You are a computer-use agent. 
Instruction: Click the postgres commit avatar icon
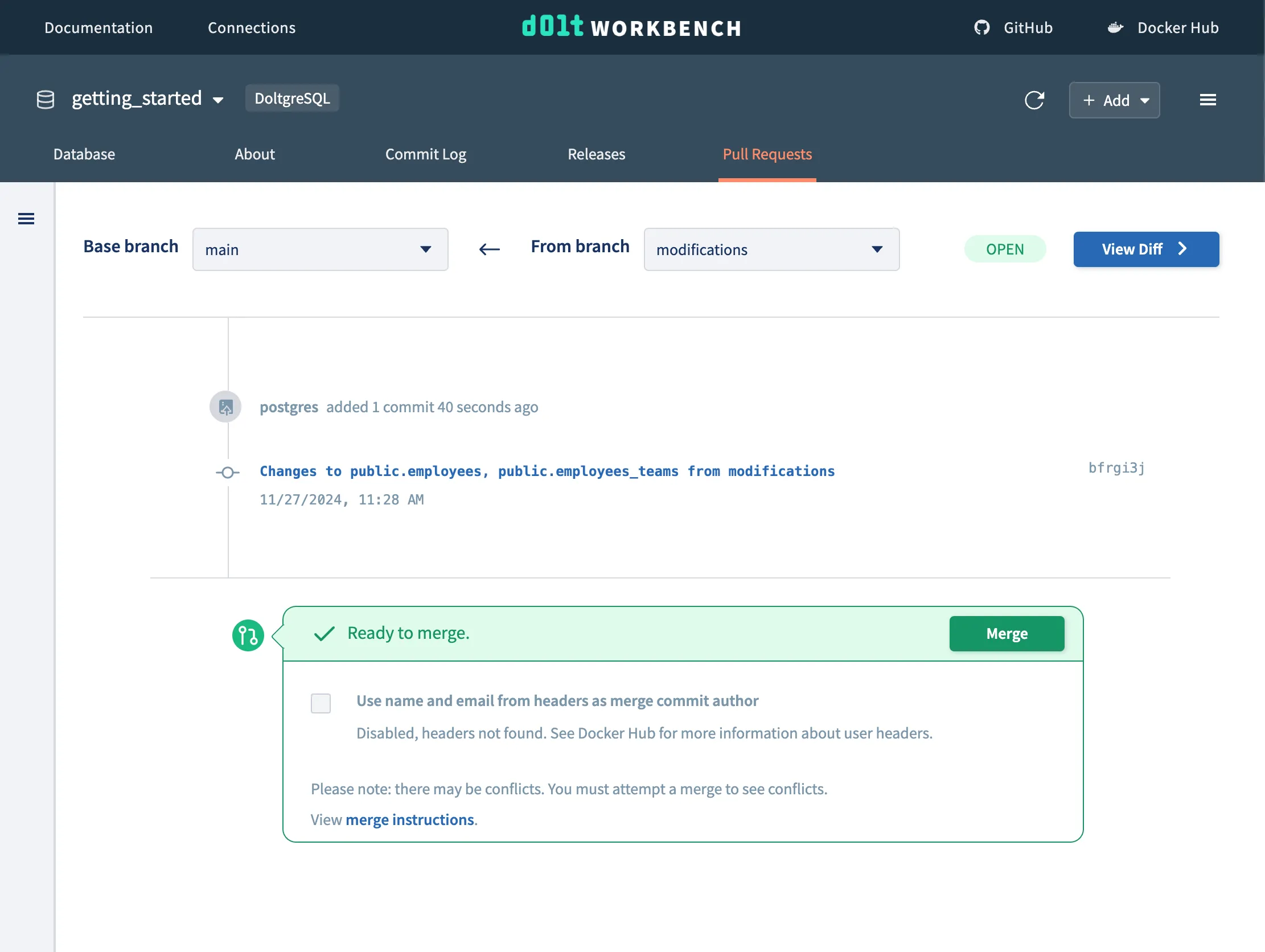point(225,407)
